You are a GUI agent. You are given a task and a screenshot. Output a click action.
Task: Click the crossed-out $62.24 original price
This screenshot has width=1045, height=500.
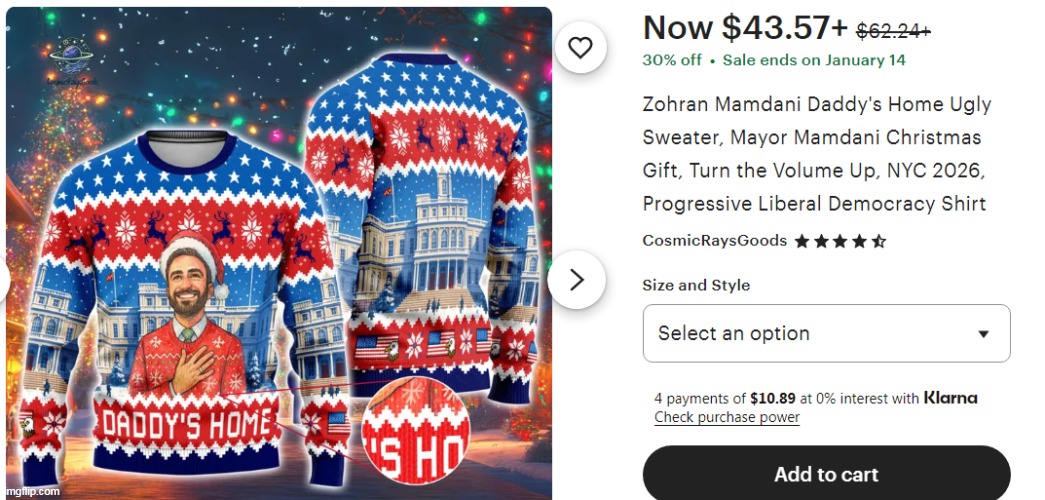893,31
